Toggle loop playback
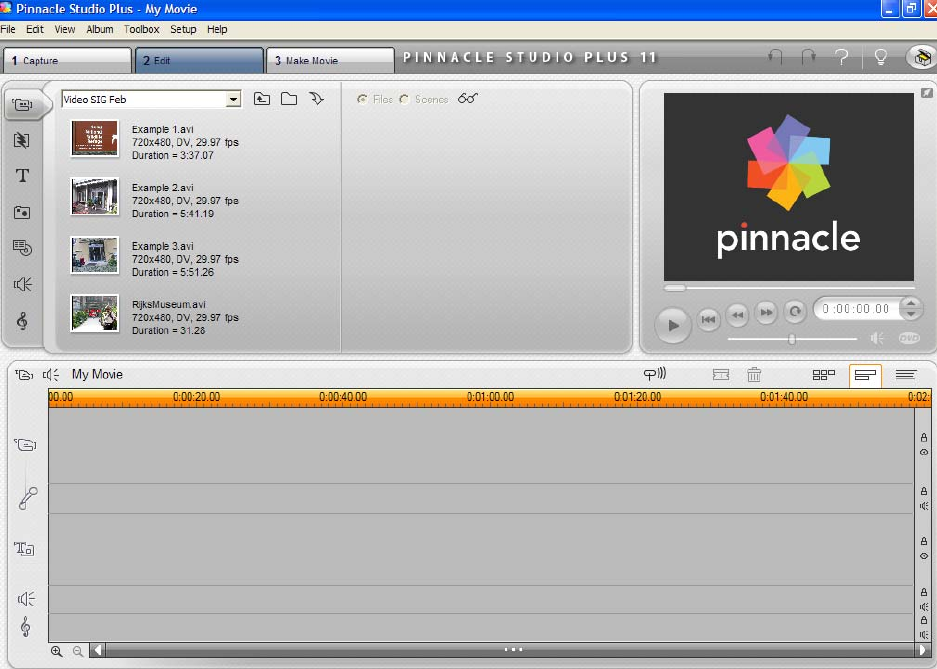Screen dimensions: 937x669 (795, 311)
